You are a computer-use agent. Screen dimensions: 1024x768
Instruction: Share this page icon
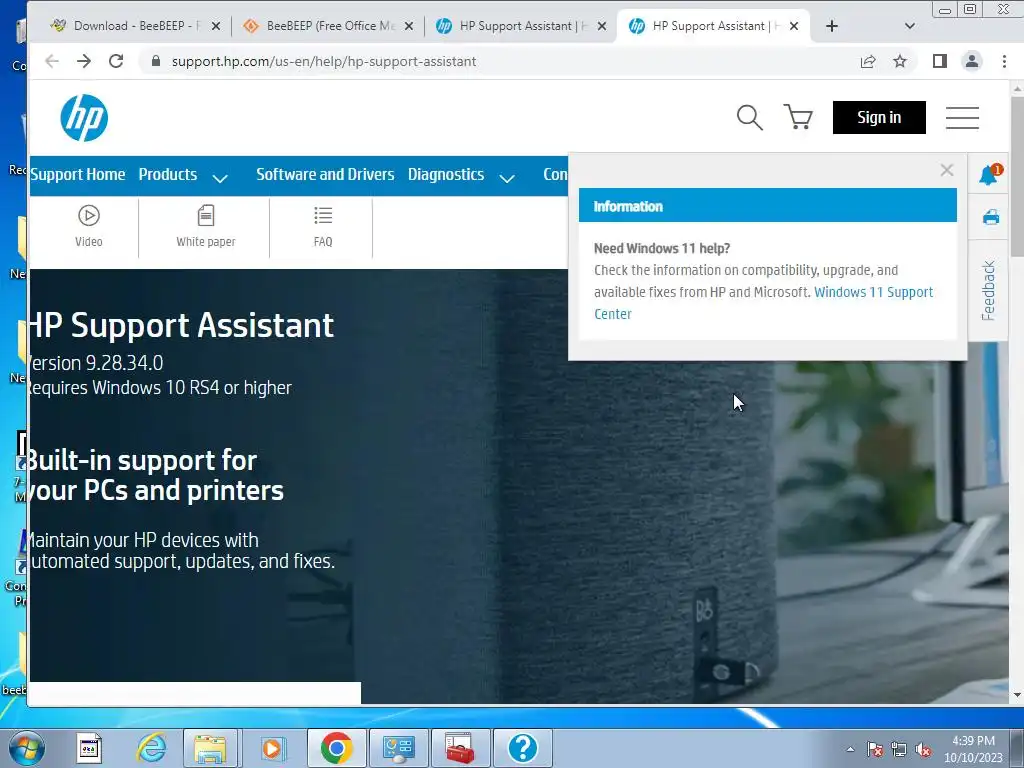click(x=868, y=61)
